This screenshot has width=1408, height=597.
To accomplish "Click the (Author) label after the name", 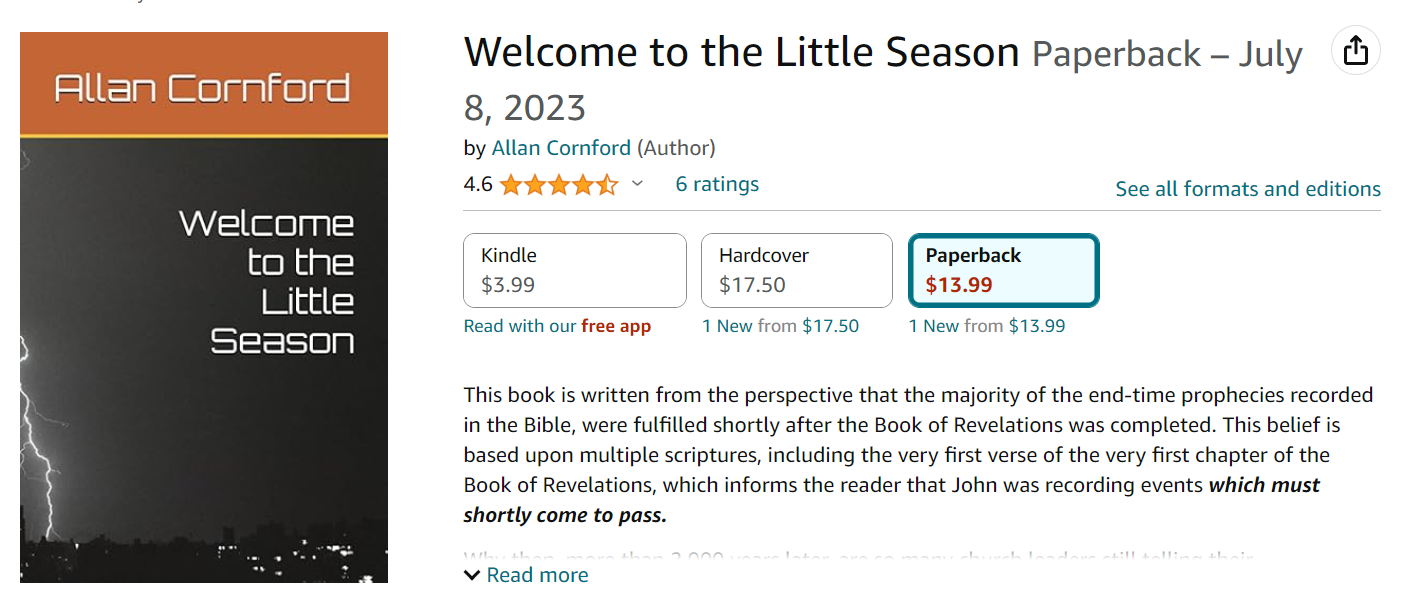I will 676,148.
